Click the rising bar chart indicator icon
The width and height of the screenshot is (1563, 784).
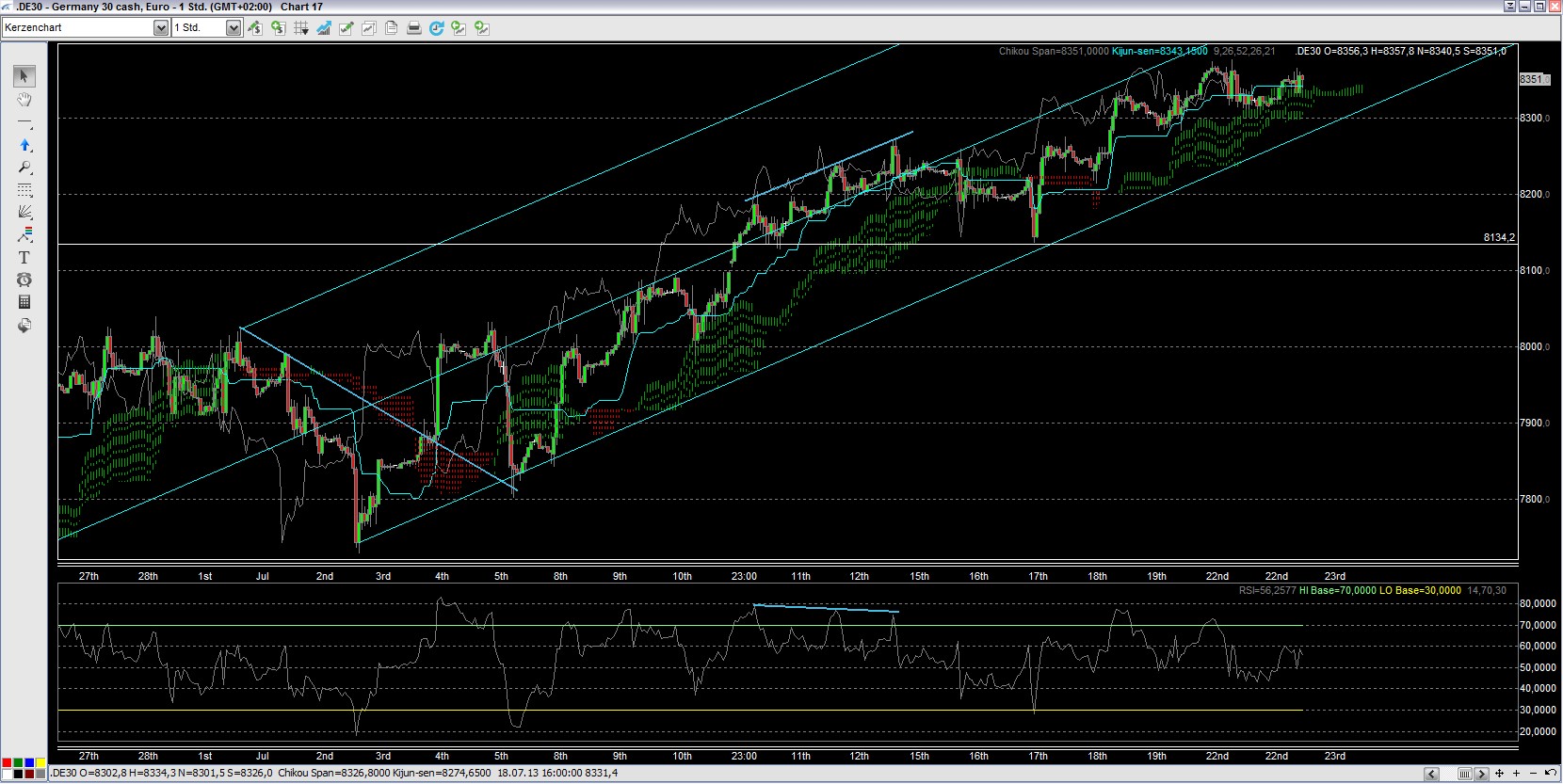click(x=323, y=28)
